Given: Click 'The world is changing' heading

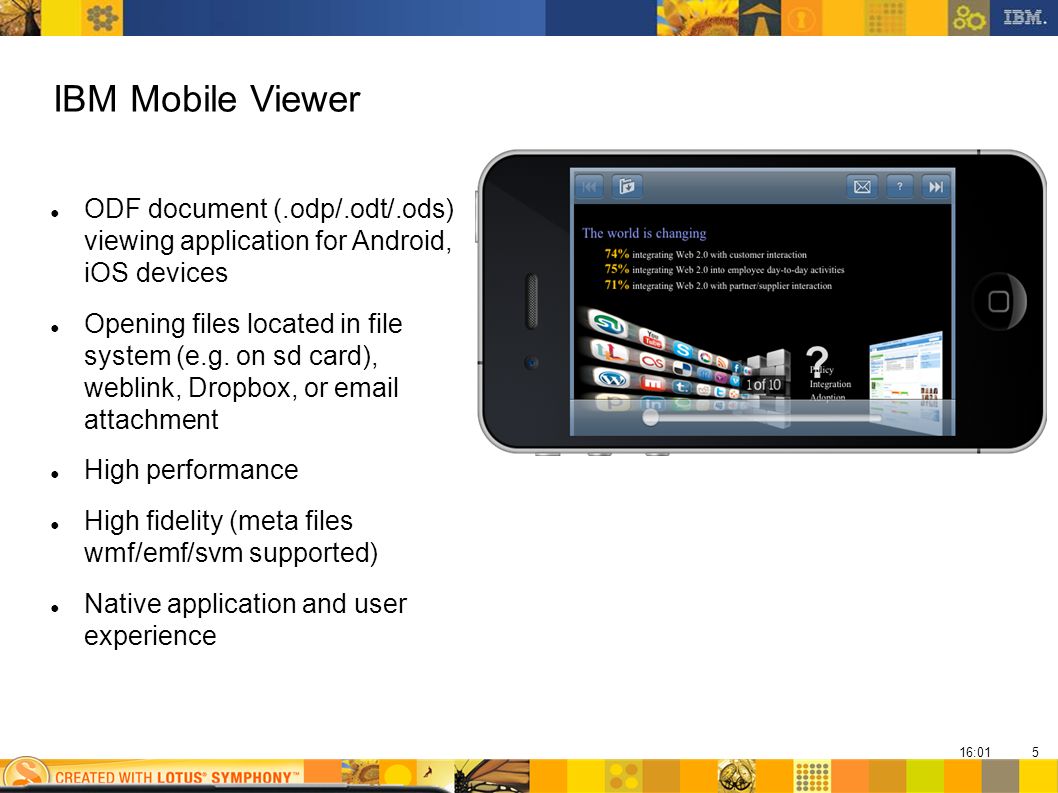Looking at the screenshot, I should [644, 234].
